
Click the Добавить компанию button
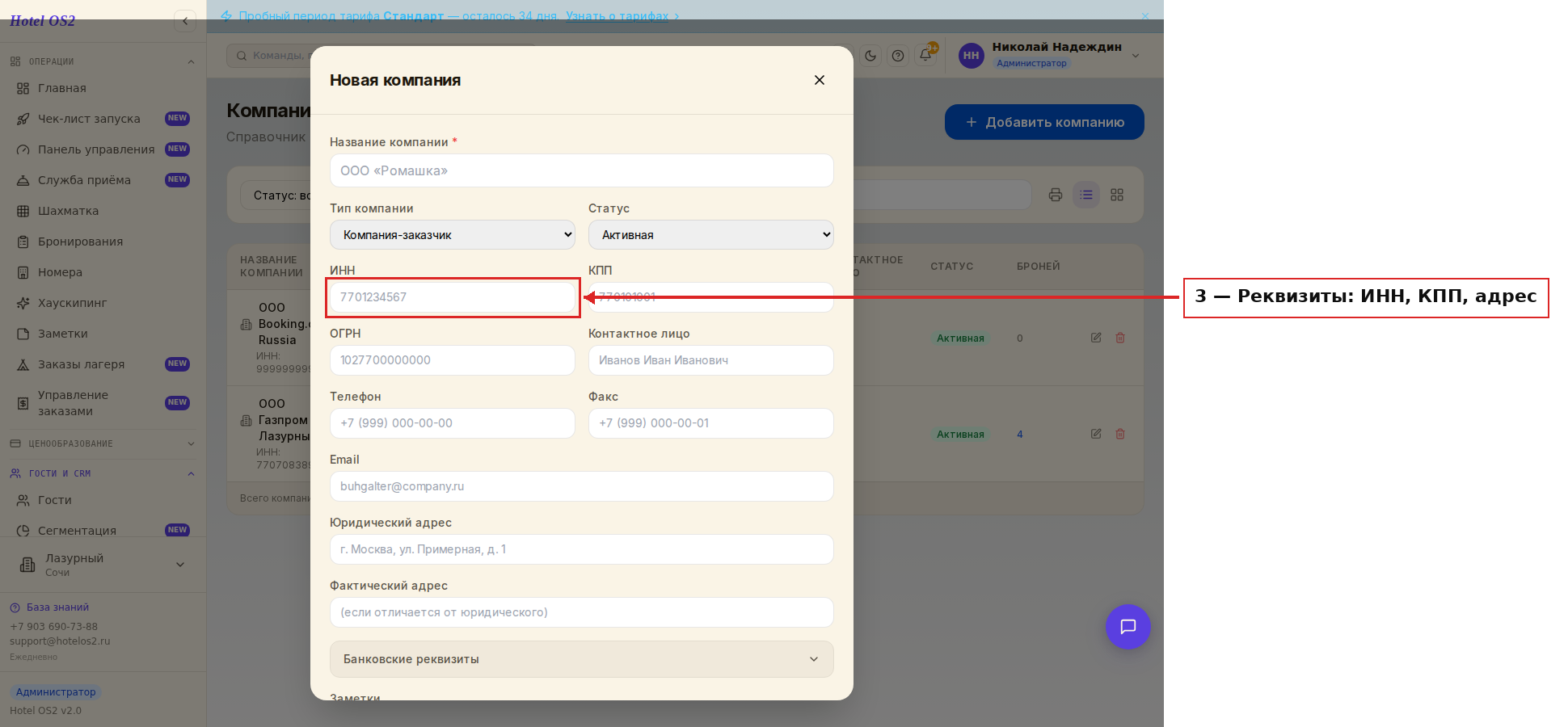click(x=1044, y=122)
